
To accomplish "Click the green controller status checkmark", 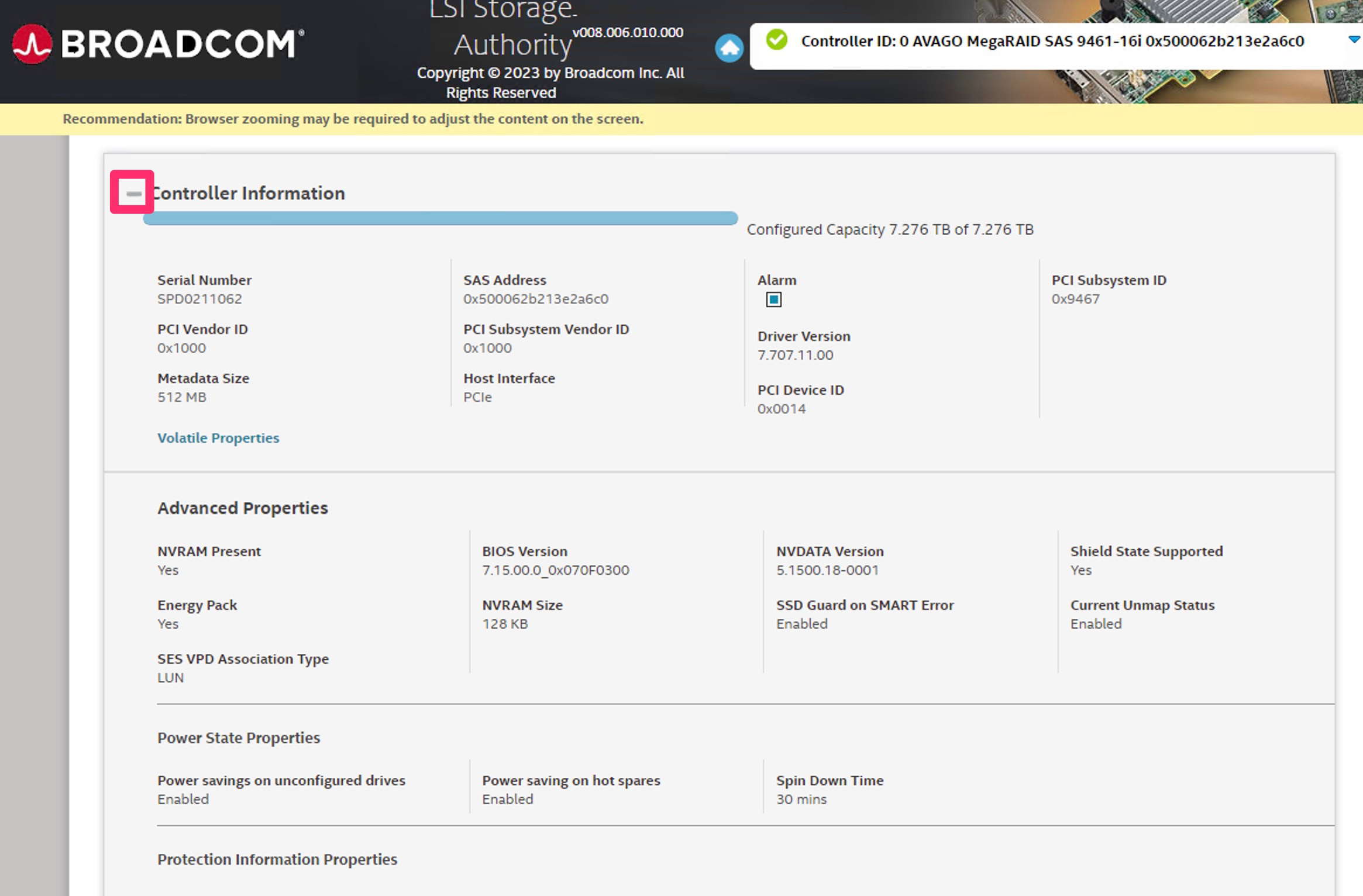I will tap(777, 40).
